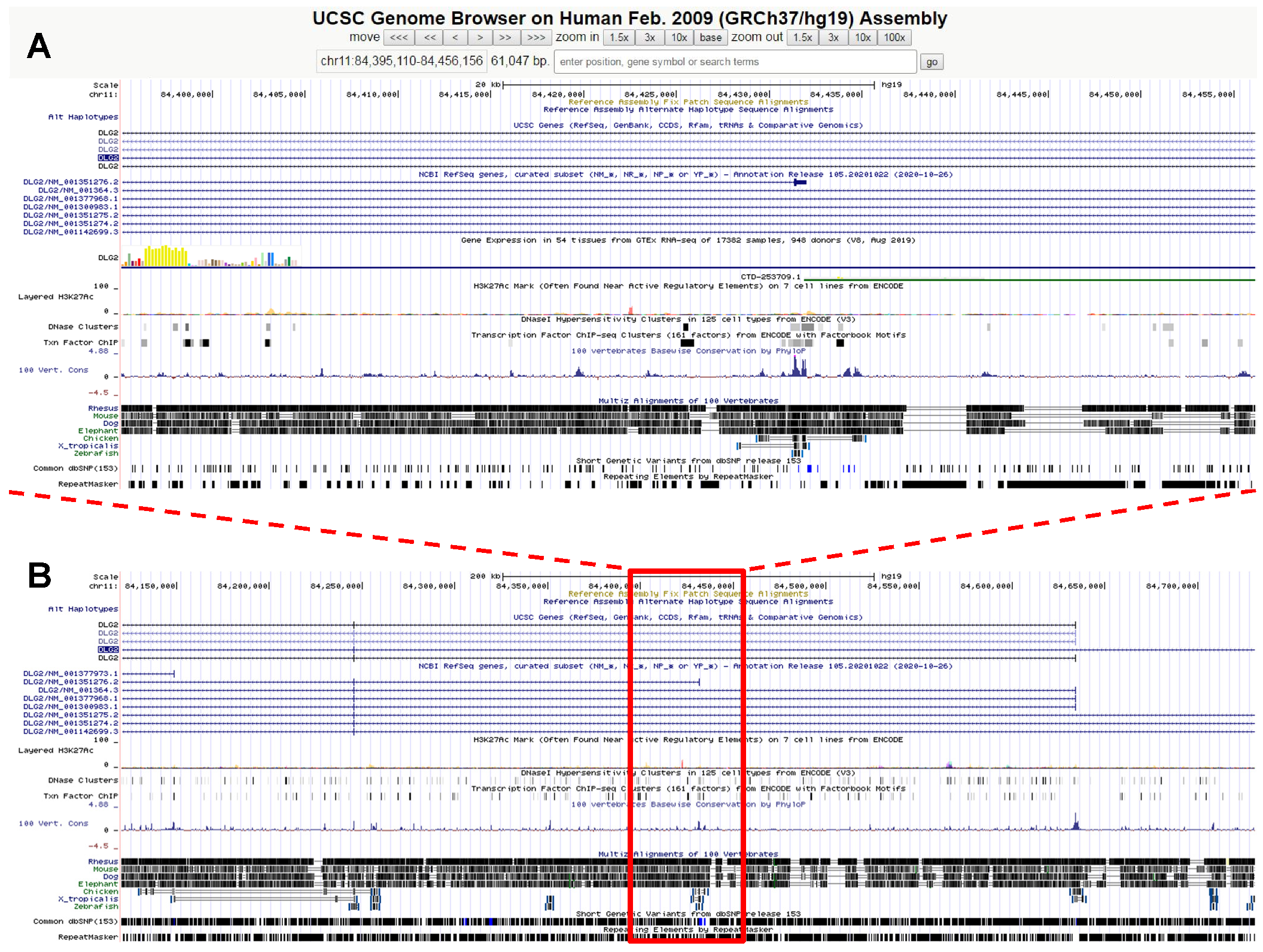Zoom in by 3x
Screen dimensions: 1263x952
point(650,38)
